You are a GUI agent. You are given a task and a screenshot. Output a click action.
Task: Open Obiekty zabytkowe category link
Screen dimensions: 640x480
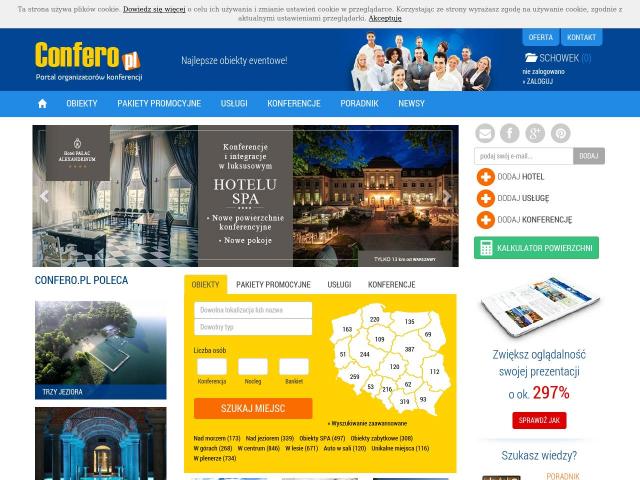pyautogui.click(x=382, y=438)
